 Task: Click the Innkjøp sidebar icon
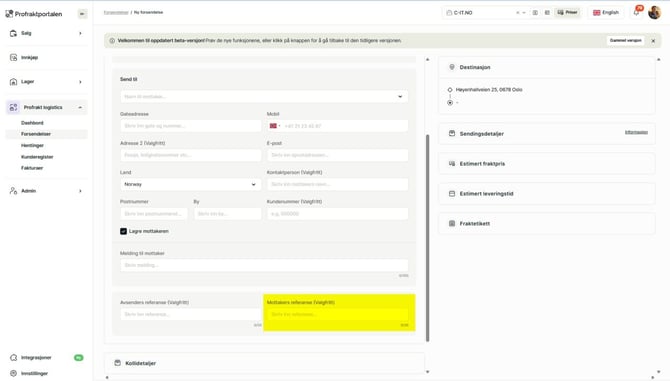coord(13,57)
